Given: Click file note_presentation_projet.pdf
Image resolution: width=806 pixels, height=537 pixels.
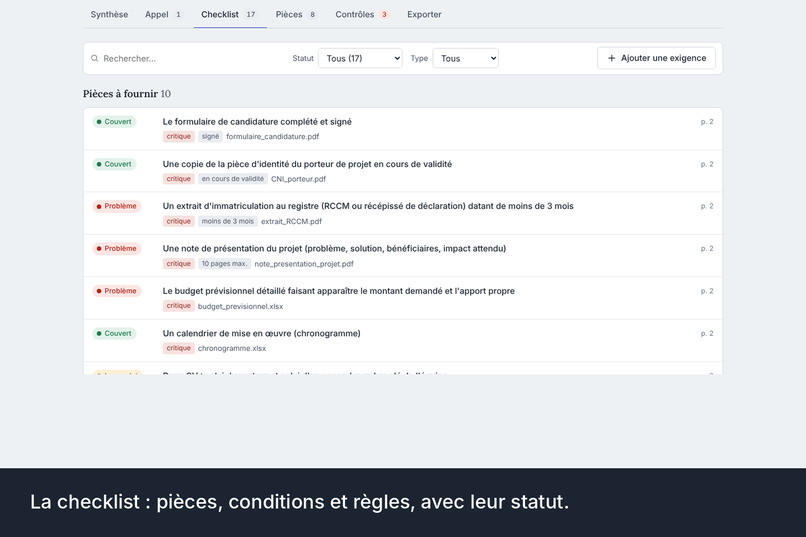Looking at the screenshot, I should tap(304, 264).
